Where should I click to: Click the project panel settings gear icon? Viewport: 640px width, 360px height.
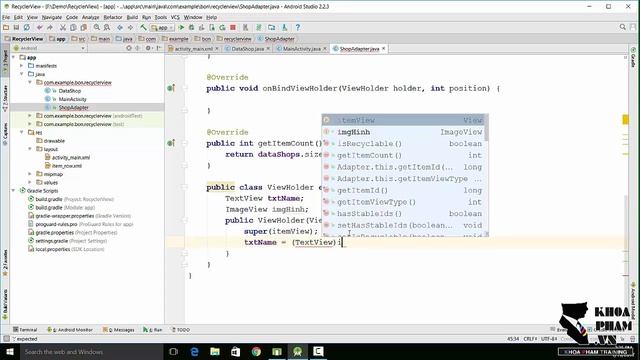(148, 48)
